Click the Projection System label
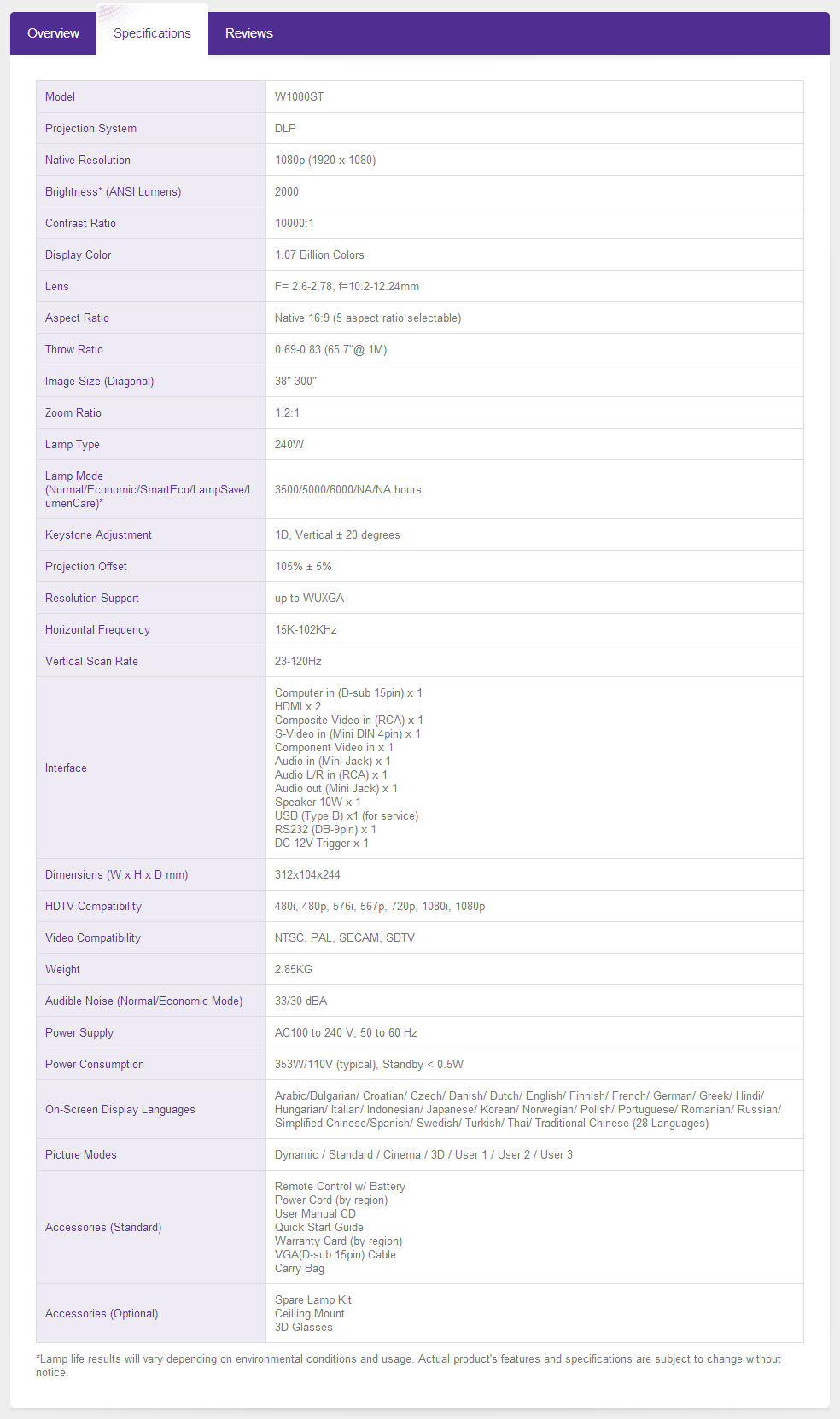 click(90, 128)
